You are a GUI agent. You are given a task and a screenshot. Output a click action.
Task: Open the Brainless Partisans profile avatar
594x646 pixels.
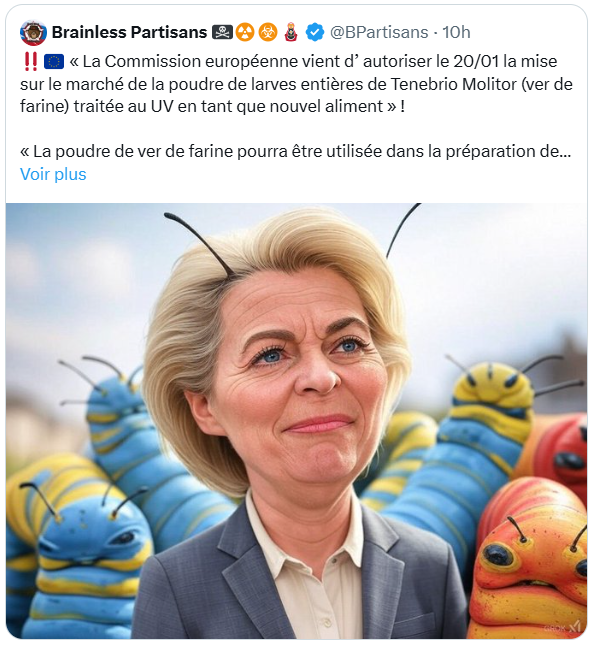click(33, 32)
